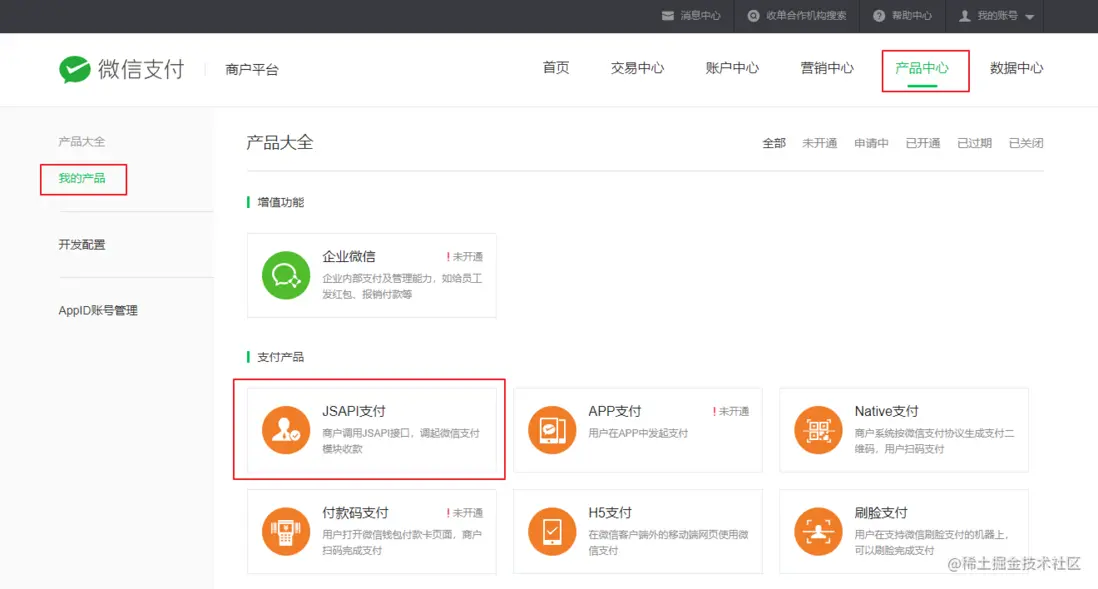The image size is (1098, 589).
Task: Select the H5支付 mobile icon
Action: [x=552, y=531]
